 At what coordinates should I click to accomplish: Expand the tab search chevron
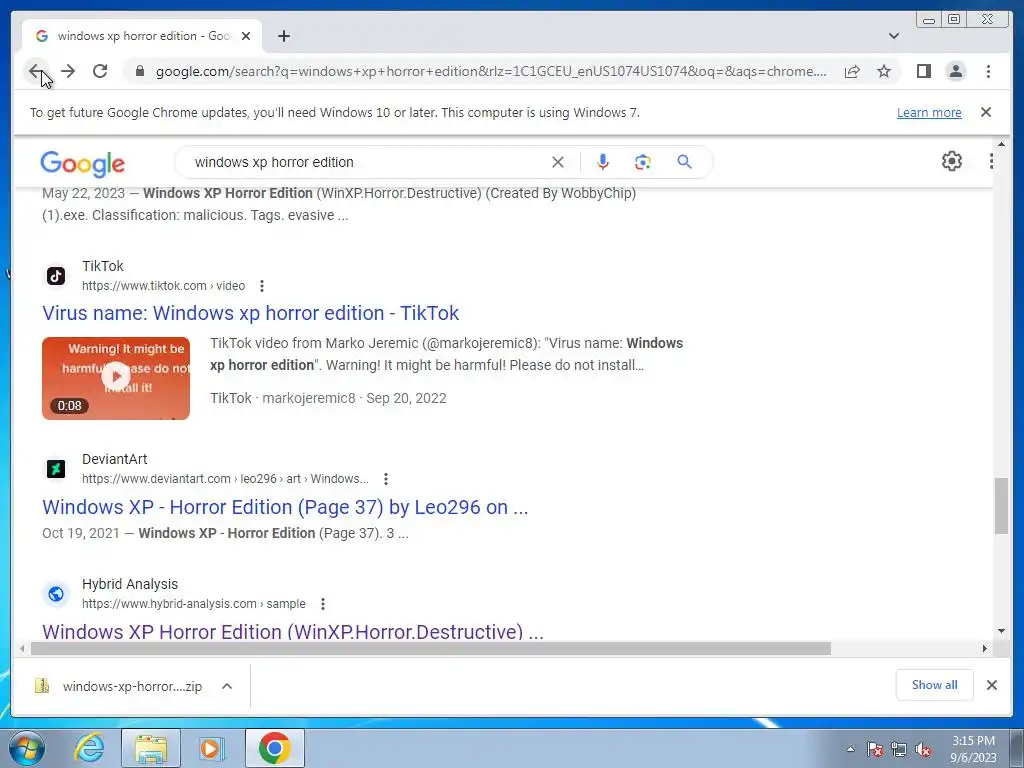[x=893, y=36]
